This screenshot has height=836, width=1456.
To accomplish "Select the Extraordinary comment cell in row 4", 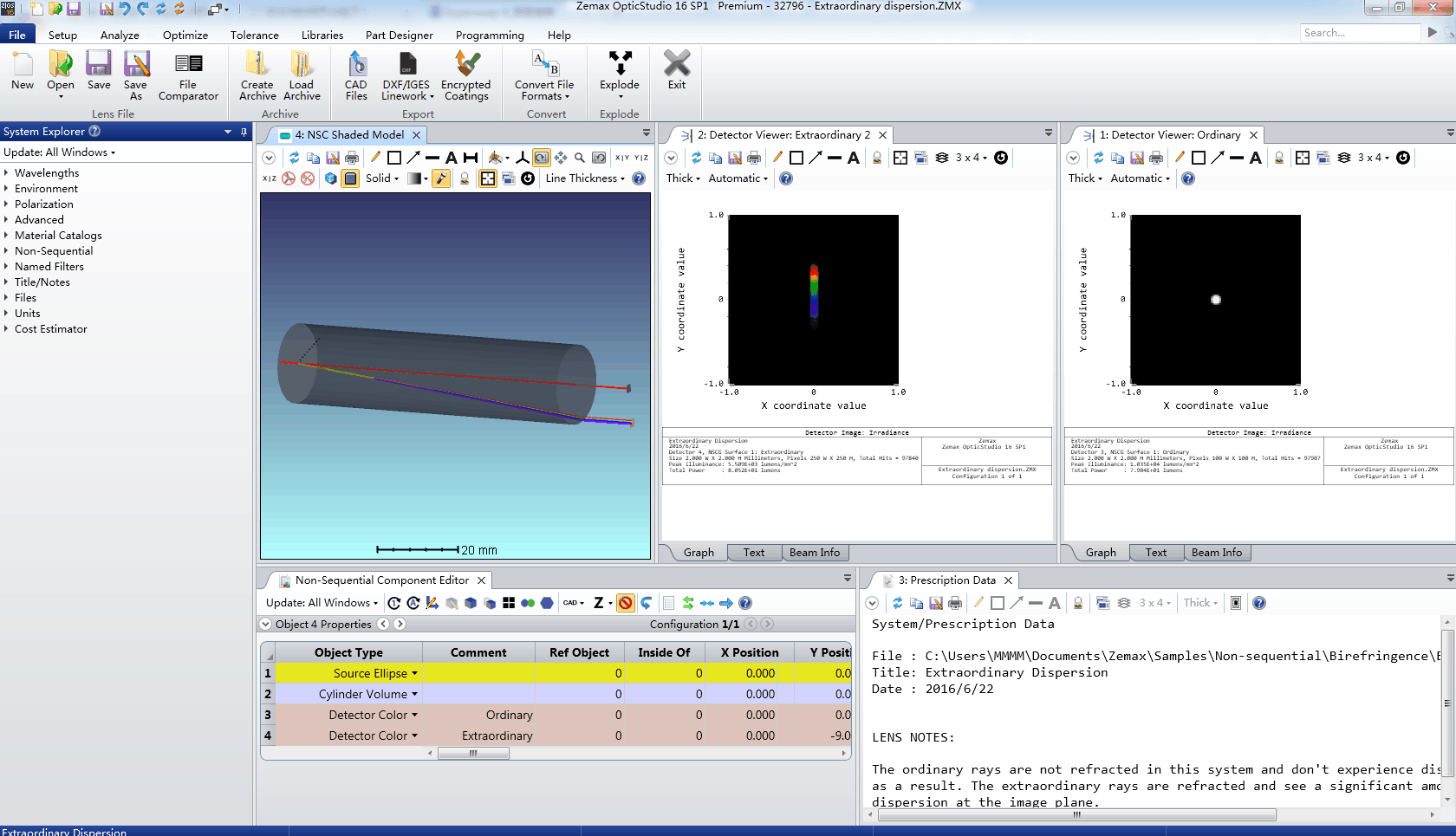I will click(478, 736).
